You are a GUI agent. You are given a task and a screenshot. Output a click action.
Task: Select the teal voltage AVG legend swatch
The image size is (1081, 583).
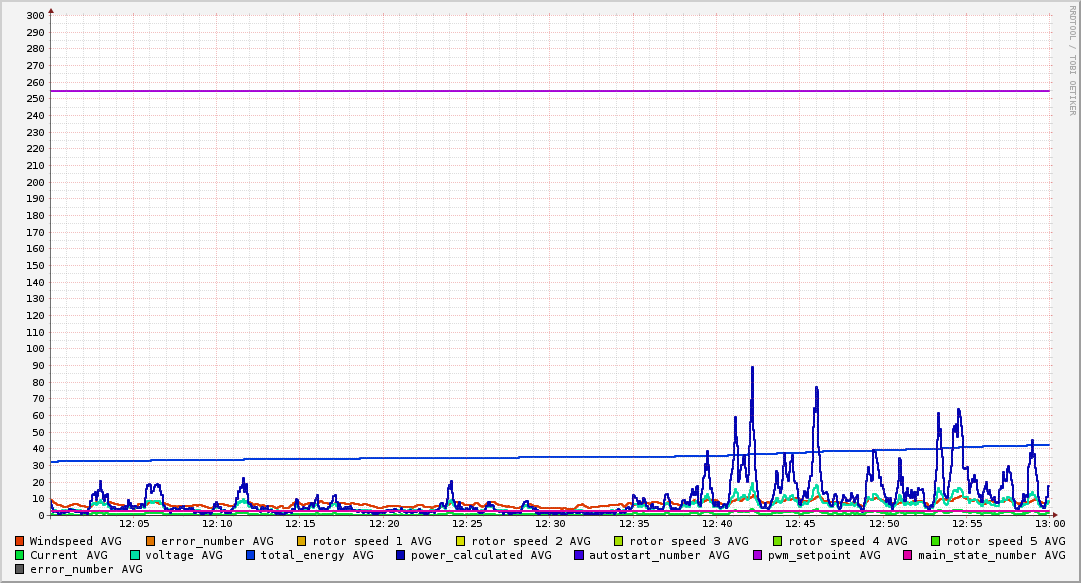pyautogui.click(x=135, y=555)
